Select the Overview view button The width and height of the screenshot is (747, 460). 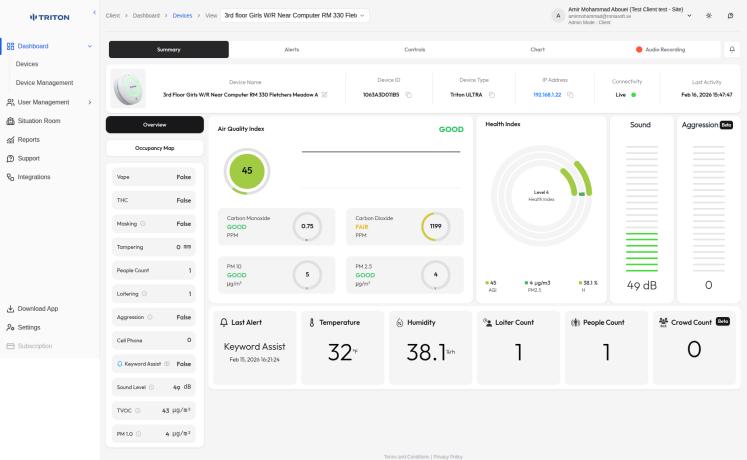[x=155, y=125]
